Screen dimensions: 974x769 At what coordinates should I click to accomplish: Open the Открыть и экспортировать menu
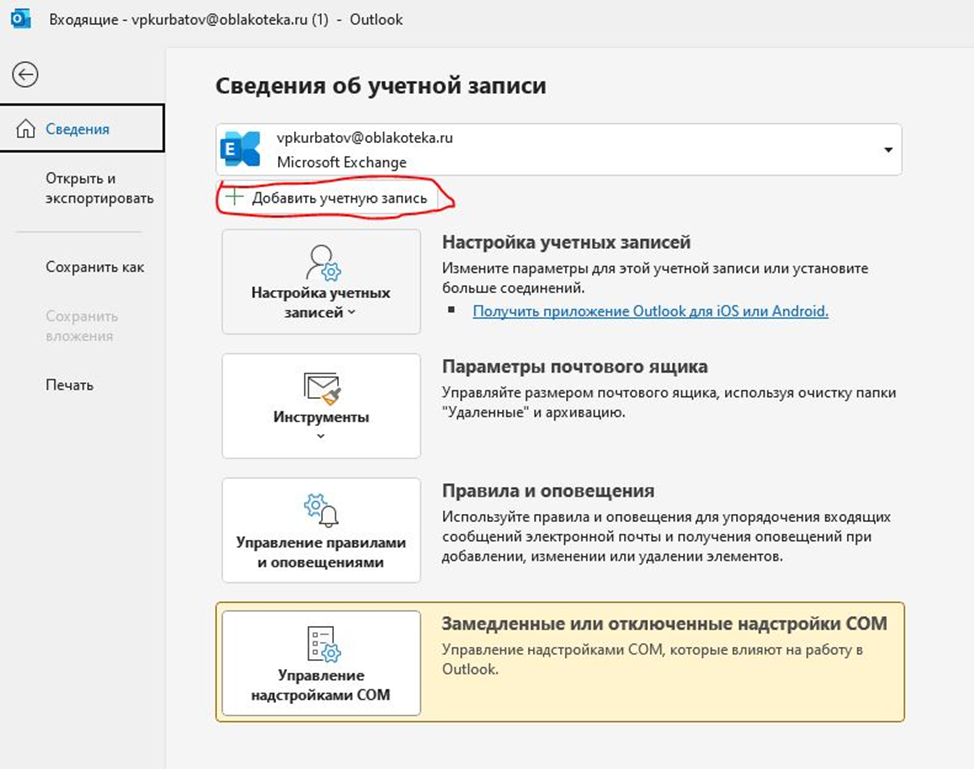pos(99,188)
